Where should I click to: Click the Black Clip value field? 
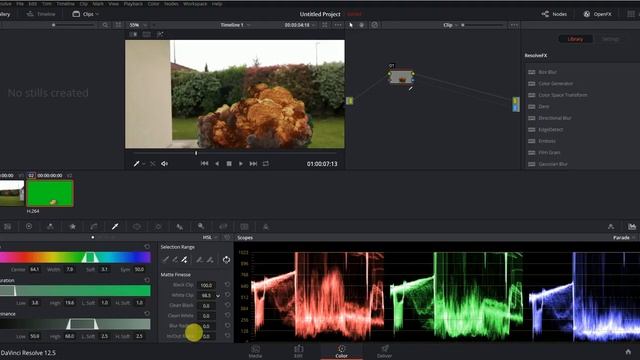[x=206, y=285]
